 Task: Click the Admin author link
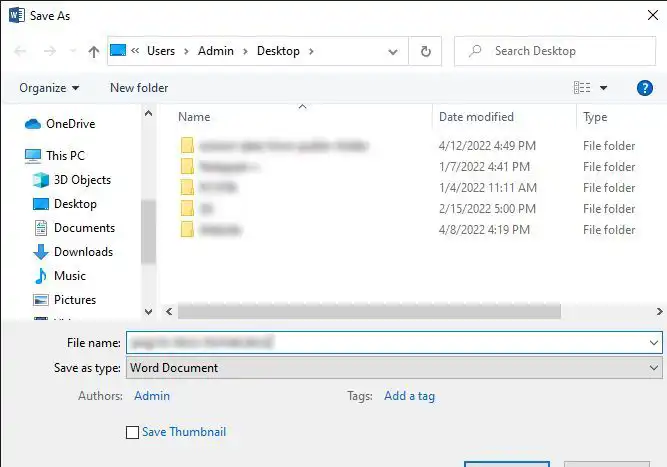[x=152, y=396]
